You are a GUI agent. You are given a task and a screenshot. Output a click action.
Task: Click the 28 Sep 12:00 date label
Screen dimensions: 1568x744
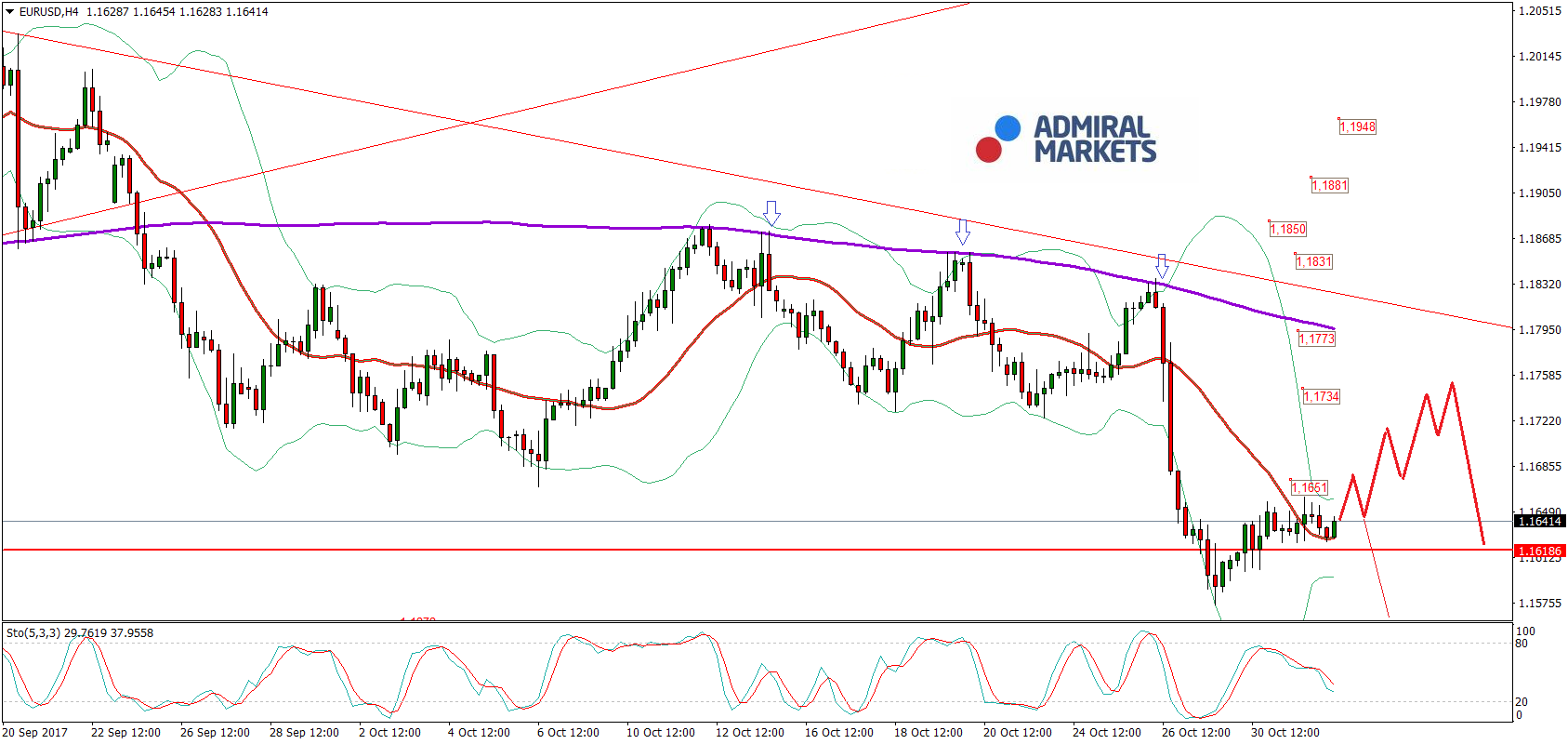coord(304,733)
